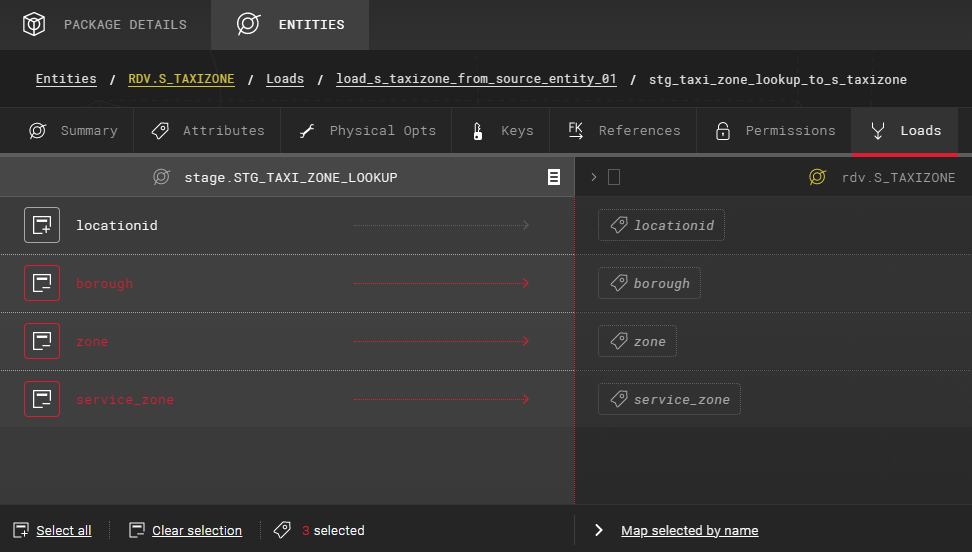Image resolution: width=972 pixels, height=552 pixels.
Task: Click Map selected by name
Action: point(689,530)
